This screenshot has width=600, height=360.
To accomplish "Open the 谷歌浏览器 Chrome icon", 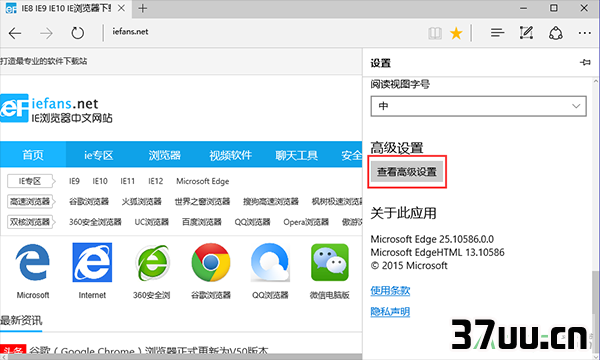I will point(211,262).
